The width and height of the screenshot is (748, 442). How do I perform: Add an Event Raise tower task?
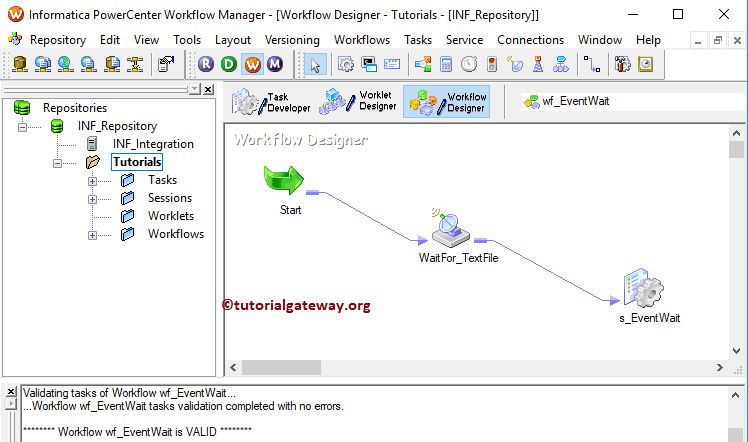coord(538,64)
